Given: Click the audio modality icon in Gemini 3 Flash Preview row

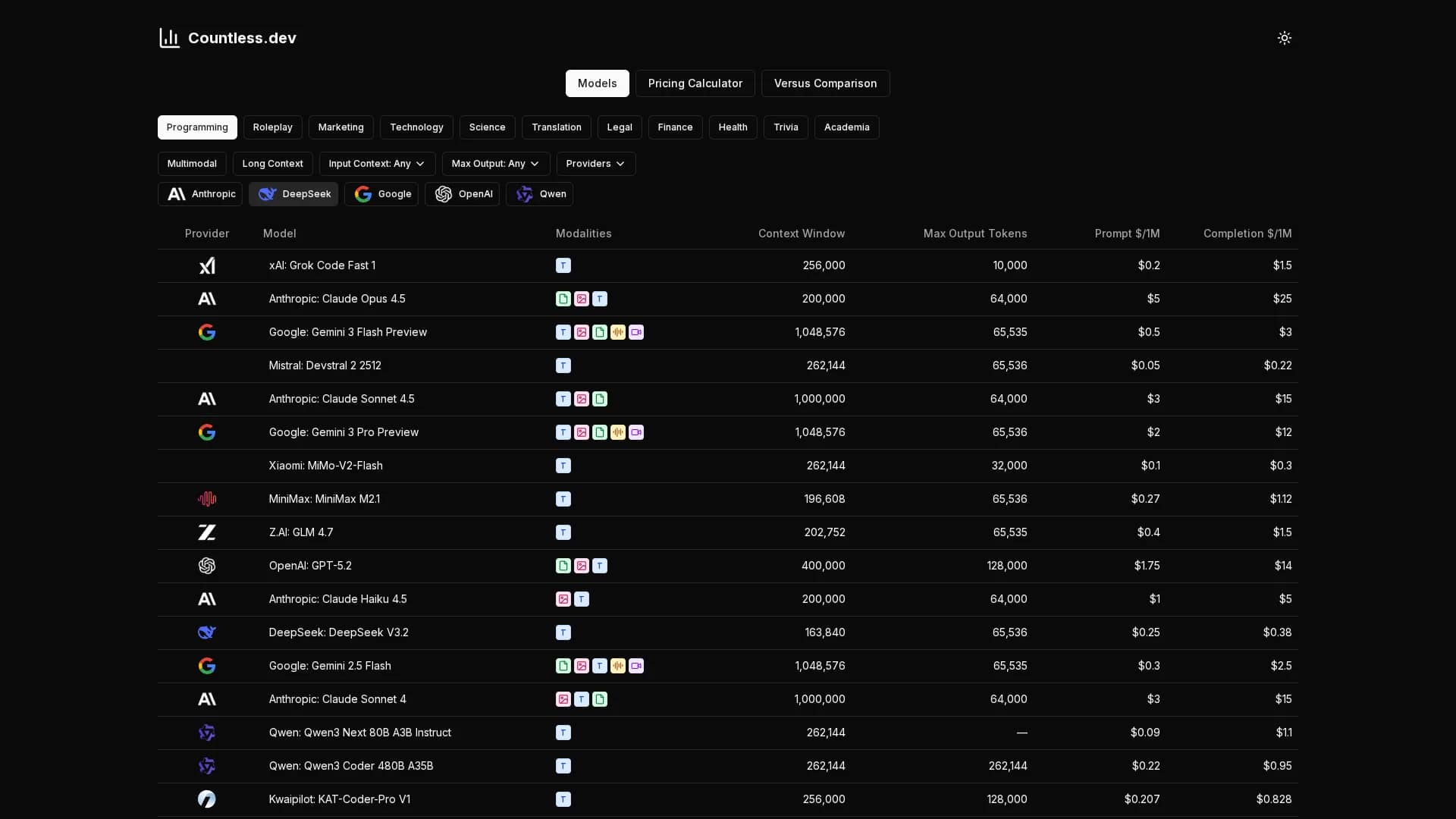Looking at the screenshot, I should pos(618,332).
